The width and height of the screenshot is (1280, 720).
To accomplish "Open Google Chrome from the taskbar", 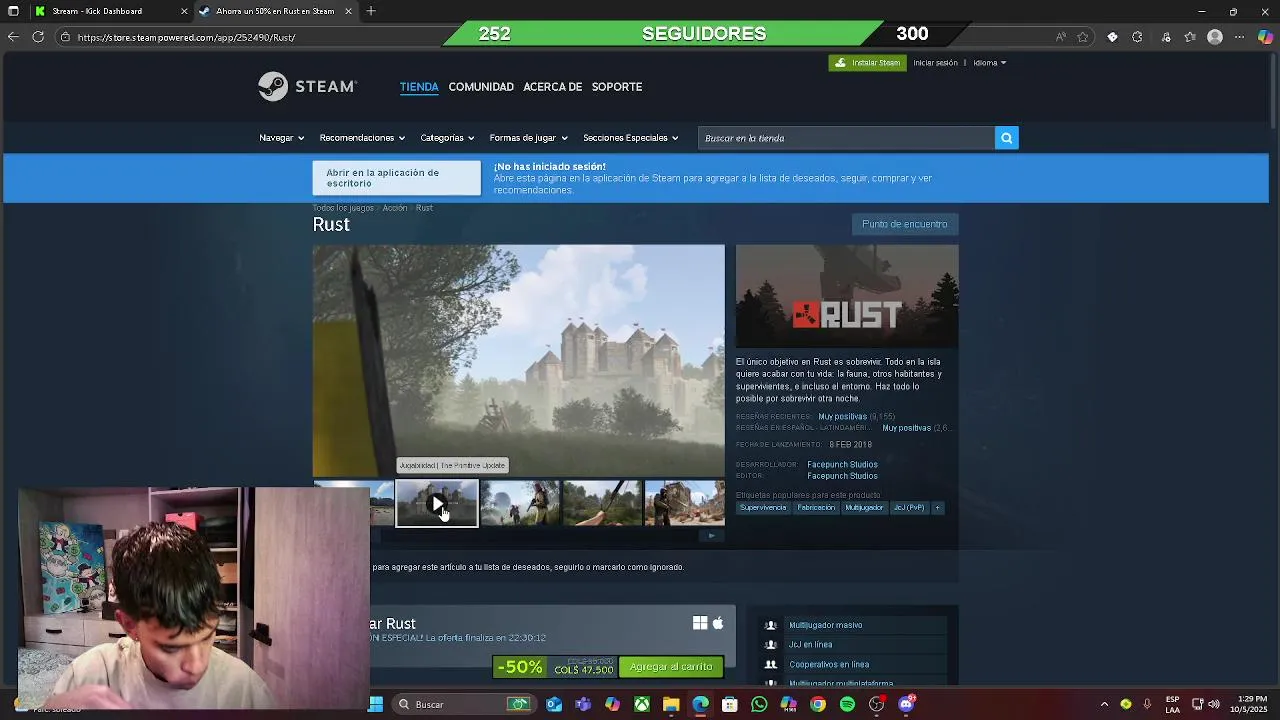I will pos(818,704).
